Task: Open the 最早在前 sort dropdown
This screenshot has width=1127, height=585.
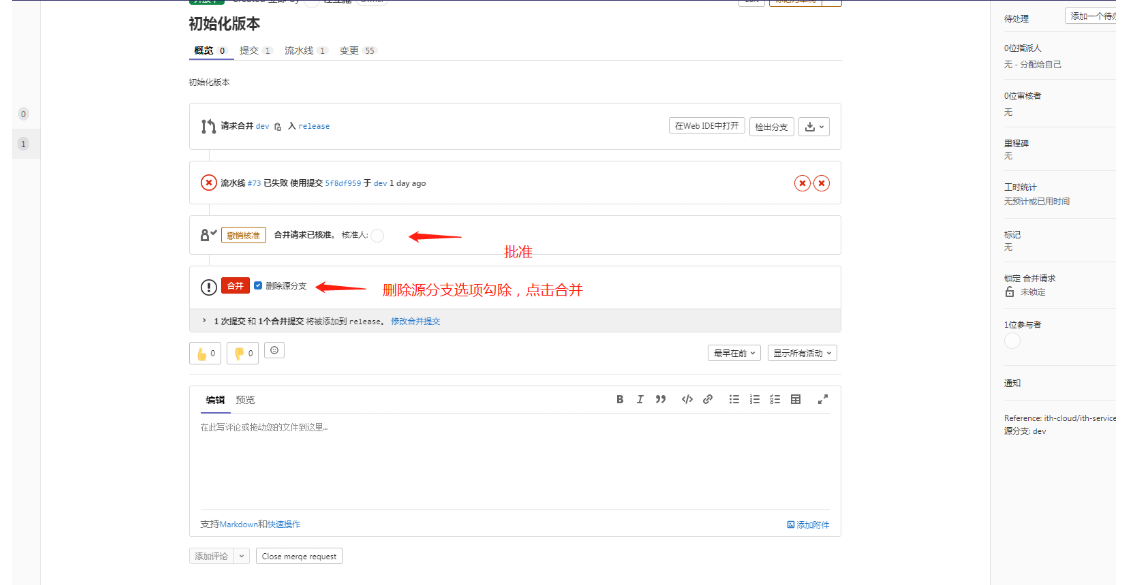Action: (x=734, y=353)
